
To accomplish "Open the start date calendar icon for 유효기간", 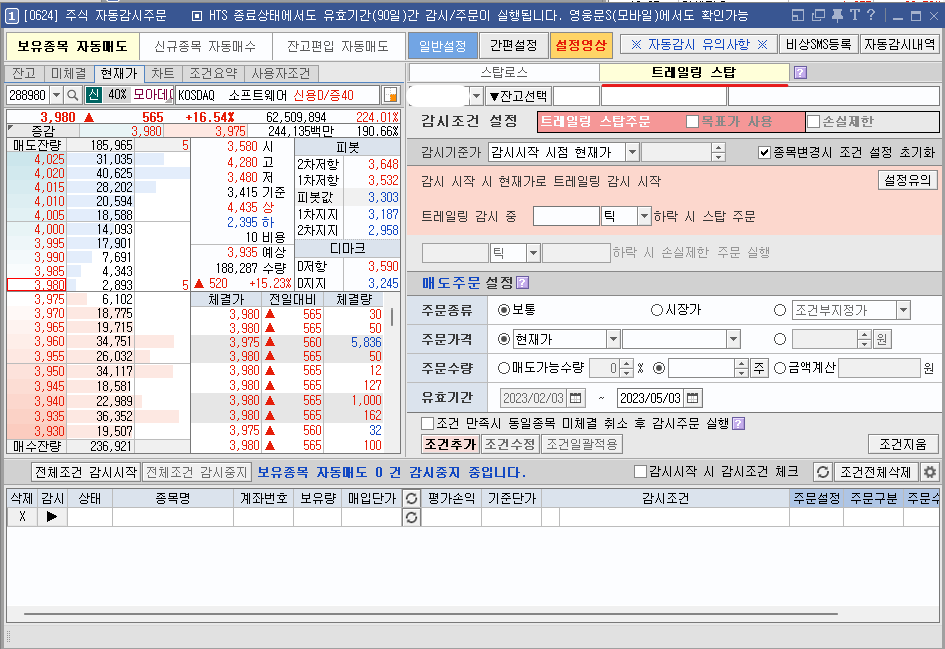I will tap(574, 397).
